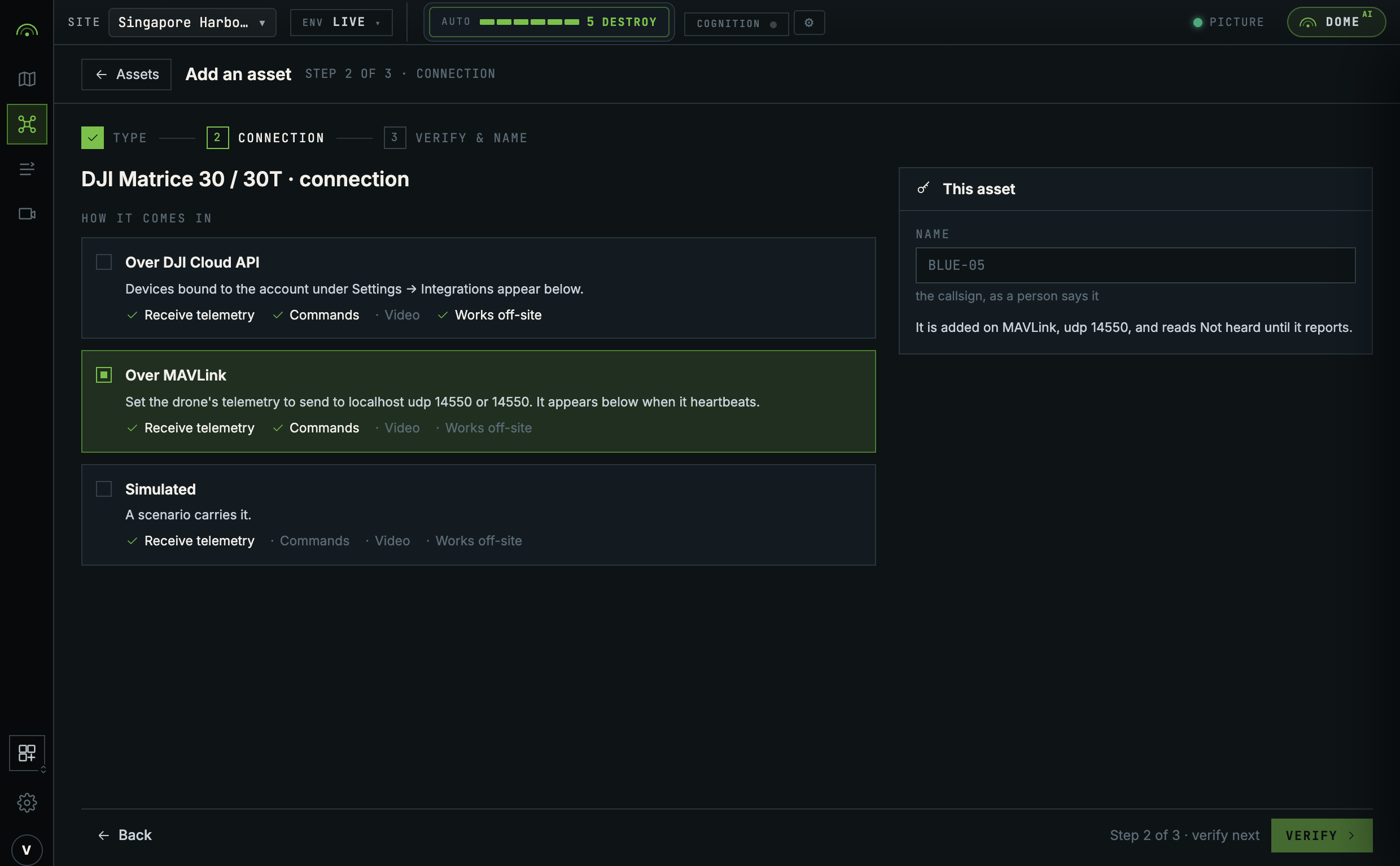Click the Simulated card title
Image resolution: width=1400 pixels, height=866 pixels.
click(160, 489)
